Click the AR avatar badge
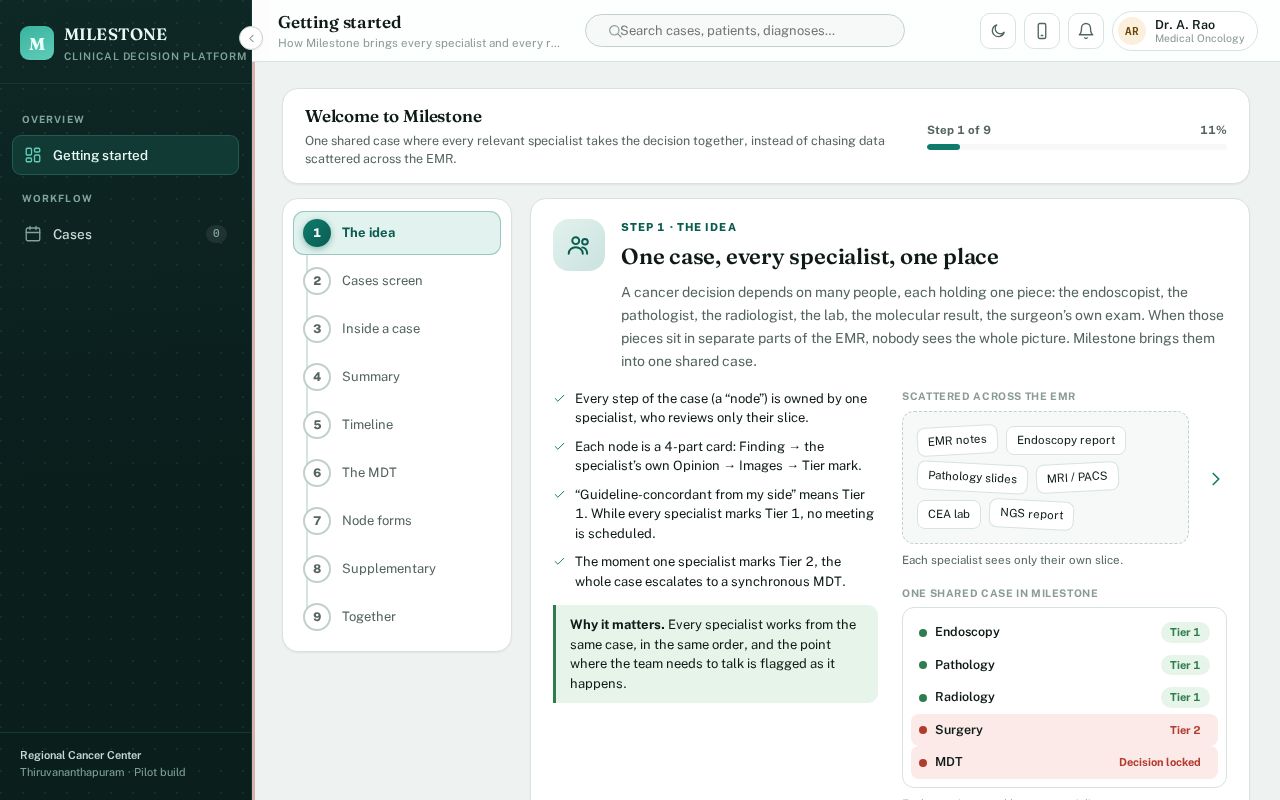1280x800 pixels. coord(1131,31)
